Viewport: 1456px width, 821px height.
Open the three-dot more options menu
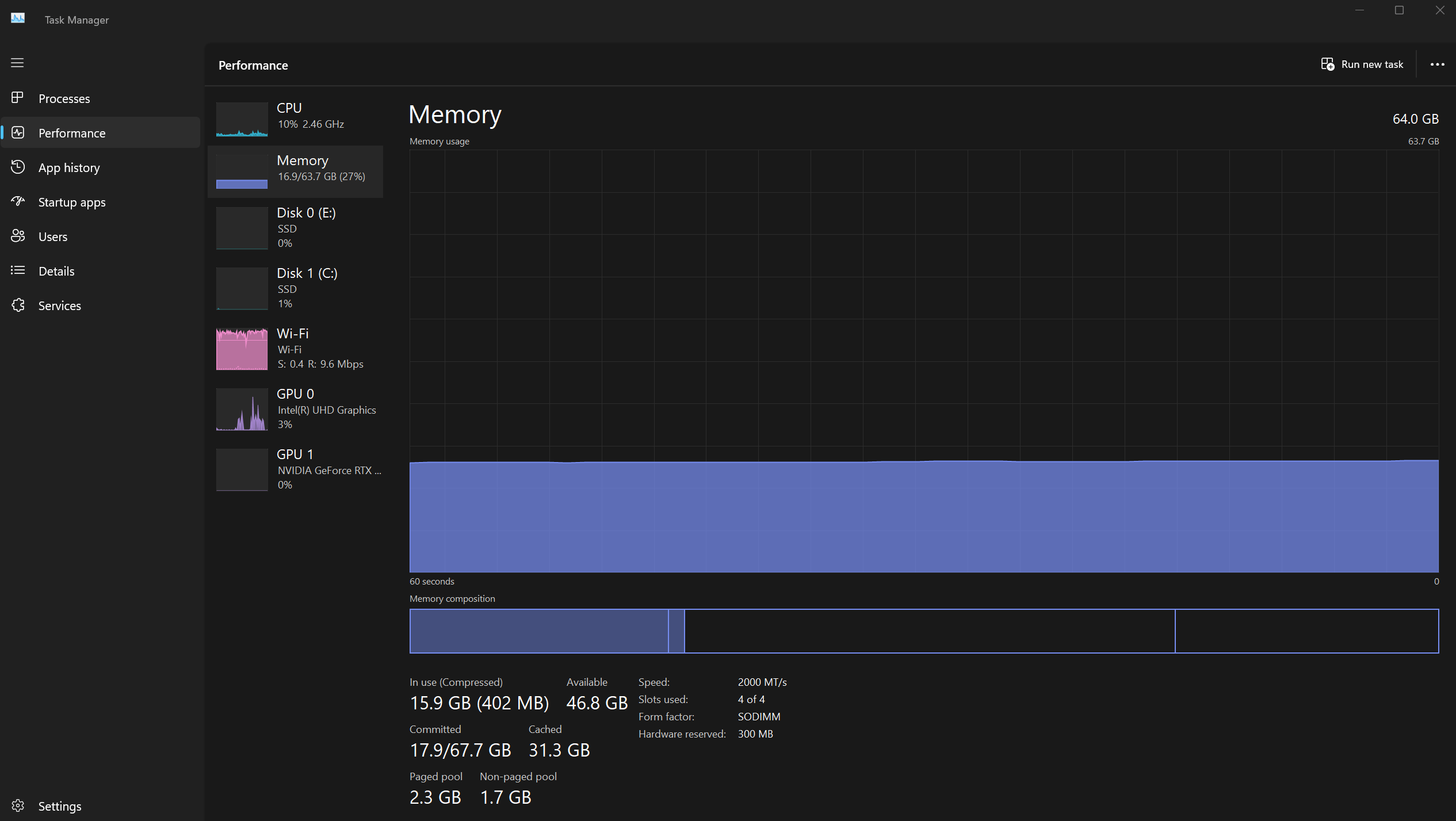(x=1437, y=64)
